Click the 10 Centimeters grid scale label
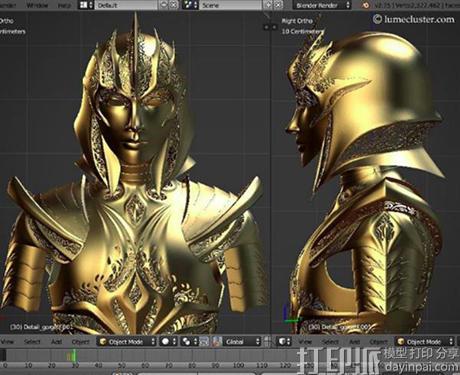Screen dimensions: 460x375 click(x=302, y=31)
